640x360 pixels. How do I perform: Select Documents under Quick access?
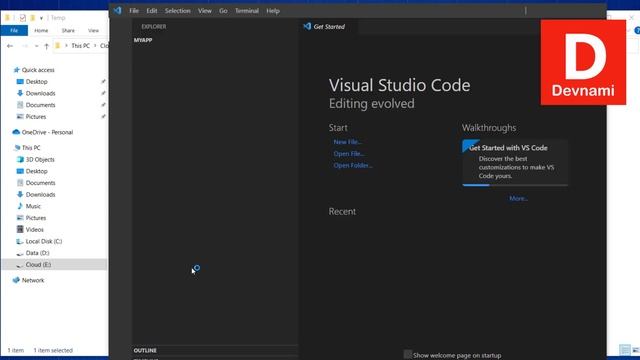40,105
